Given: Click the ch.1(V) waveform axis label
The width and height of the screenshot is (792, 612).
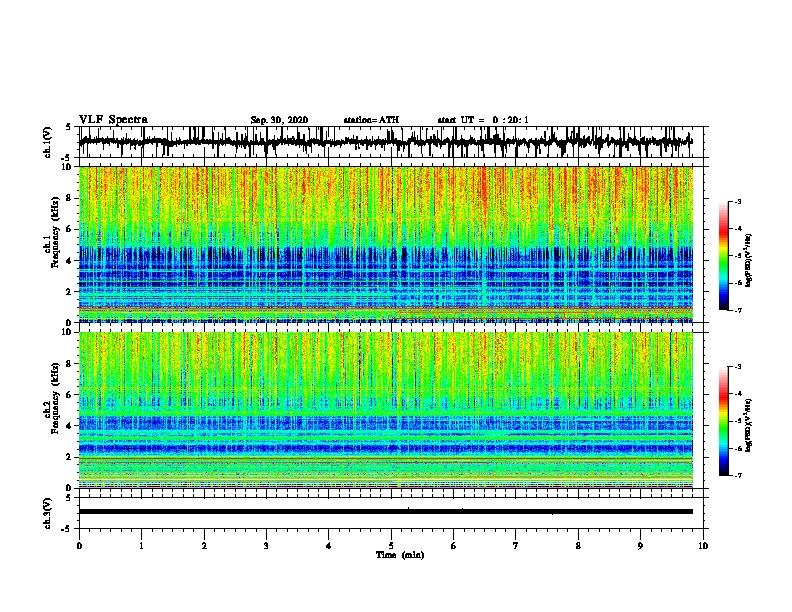Looking at the screenshot, I should coord(47,142).
